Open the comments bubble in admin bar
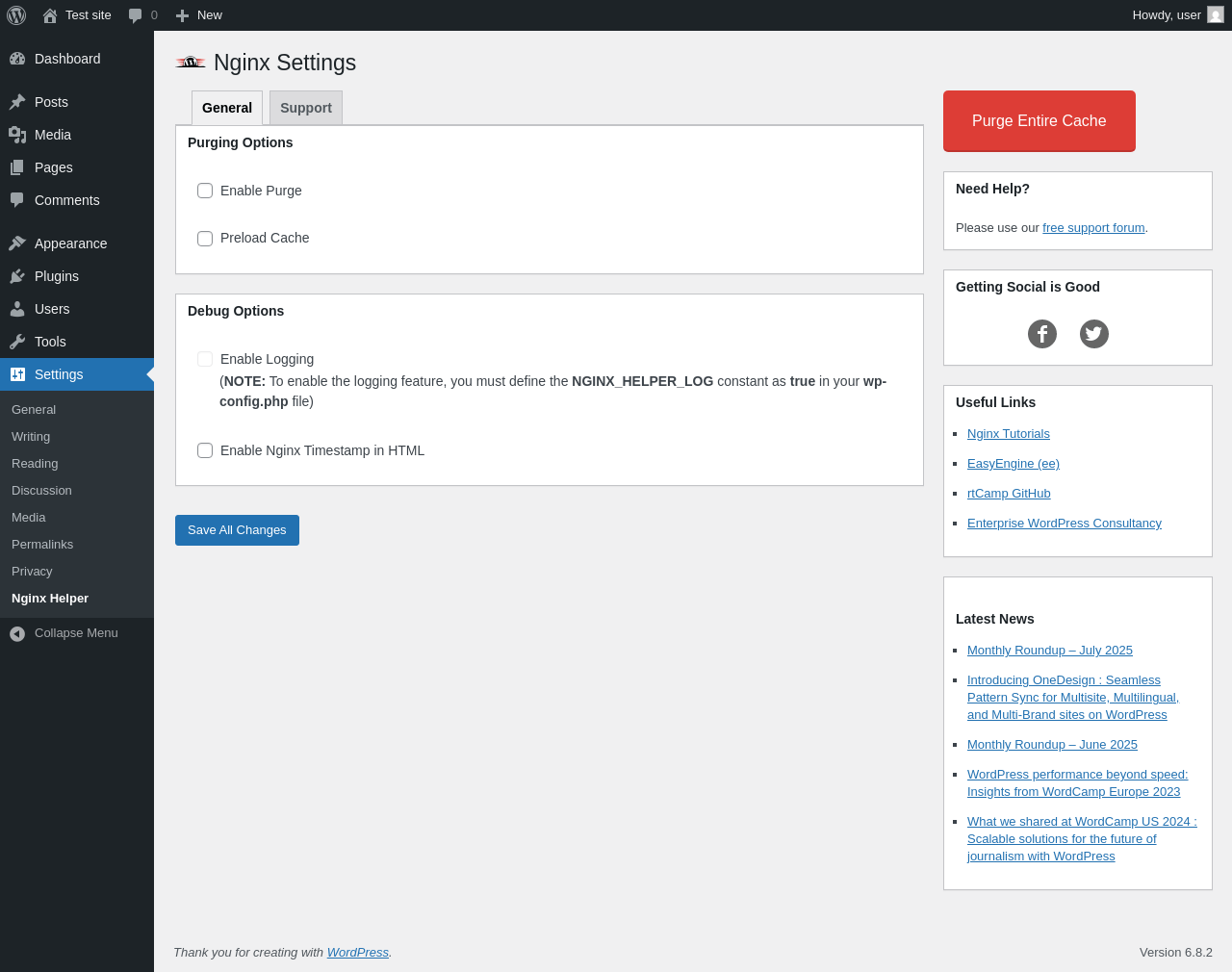Image resolution: width=1232 pixels, height=972 pixels. (x=136, y=15)
